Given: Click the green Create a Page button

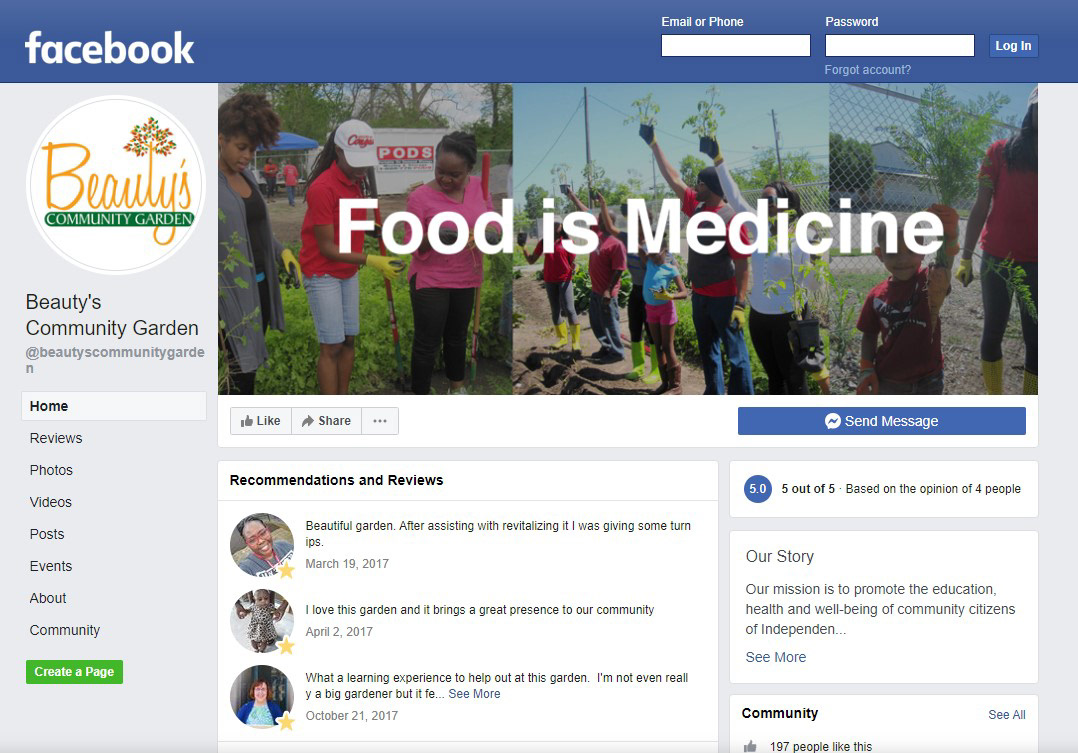Looking at the screenshot, I should 74,672.
